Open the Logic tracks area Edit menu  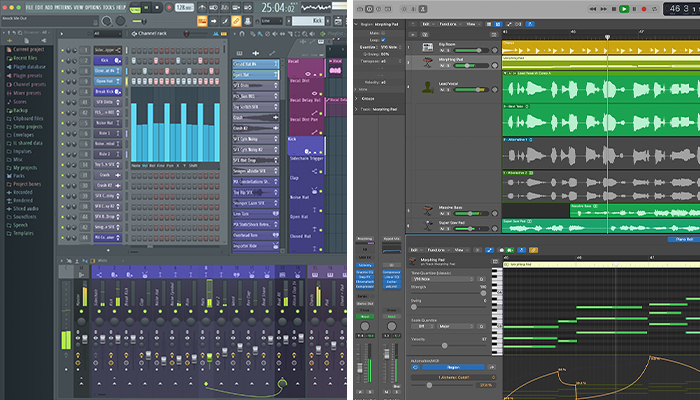tap(427, 24)
